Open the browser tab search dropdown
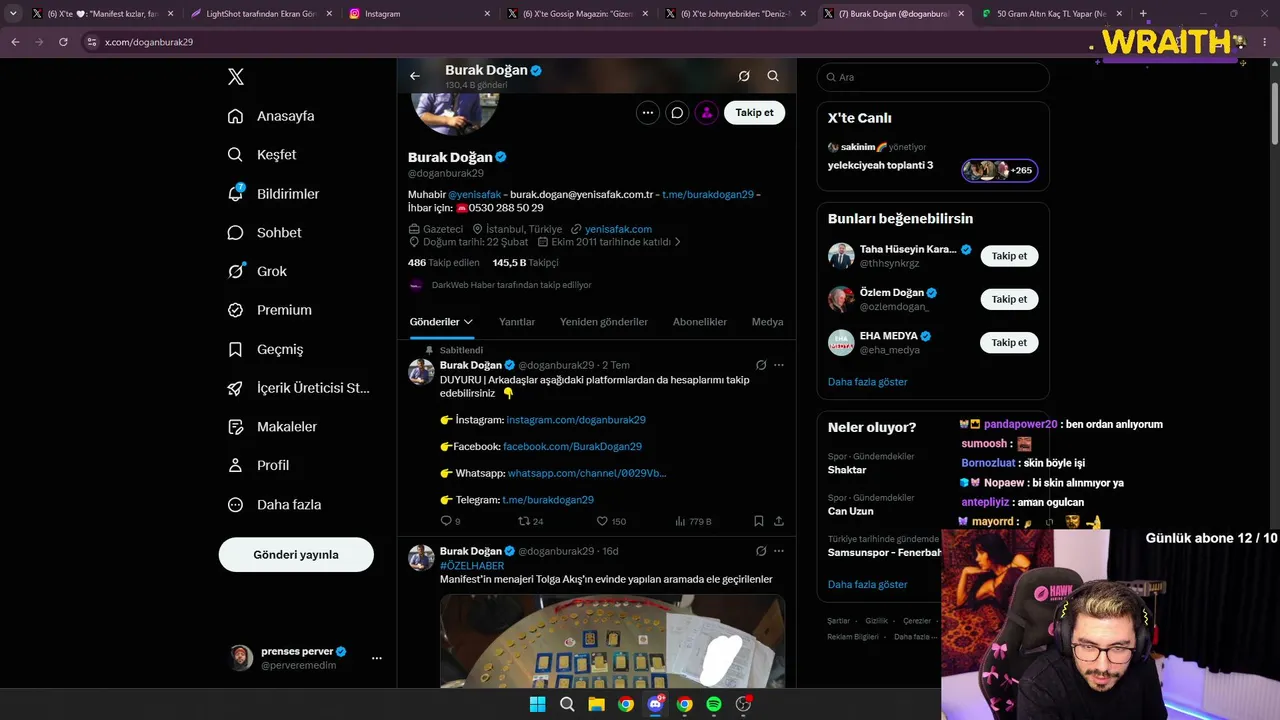This screenshot has height=720, width=1280. pos(13,14)
